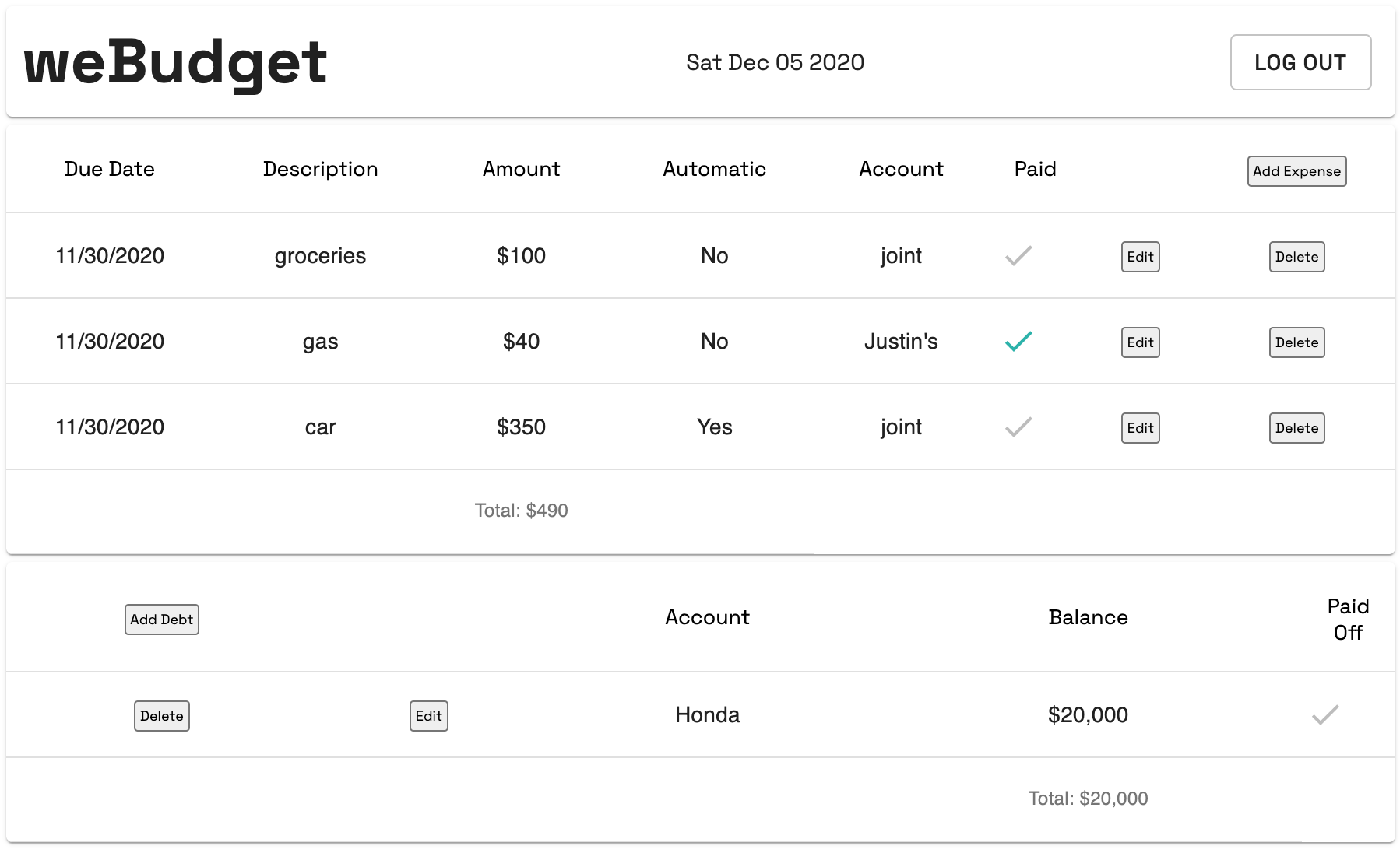Select the car row joint account
The height and width of the screenshot is (853, 1400).
pyautogui.click(x=901, y=427)
